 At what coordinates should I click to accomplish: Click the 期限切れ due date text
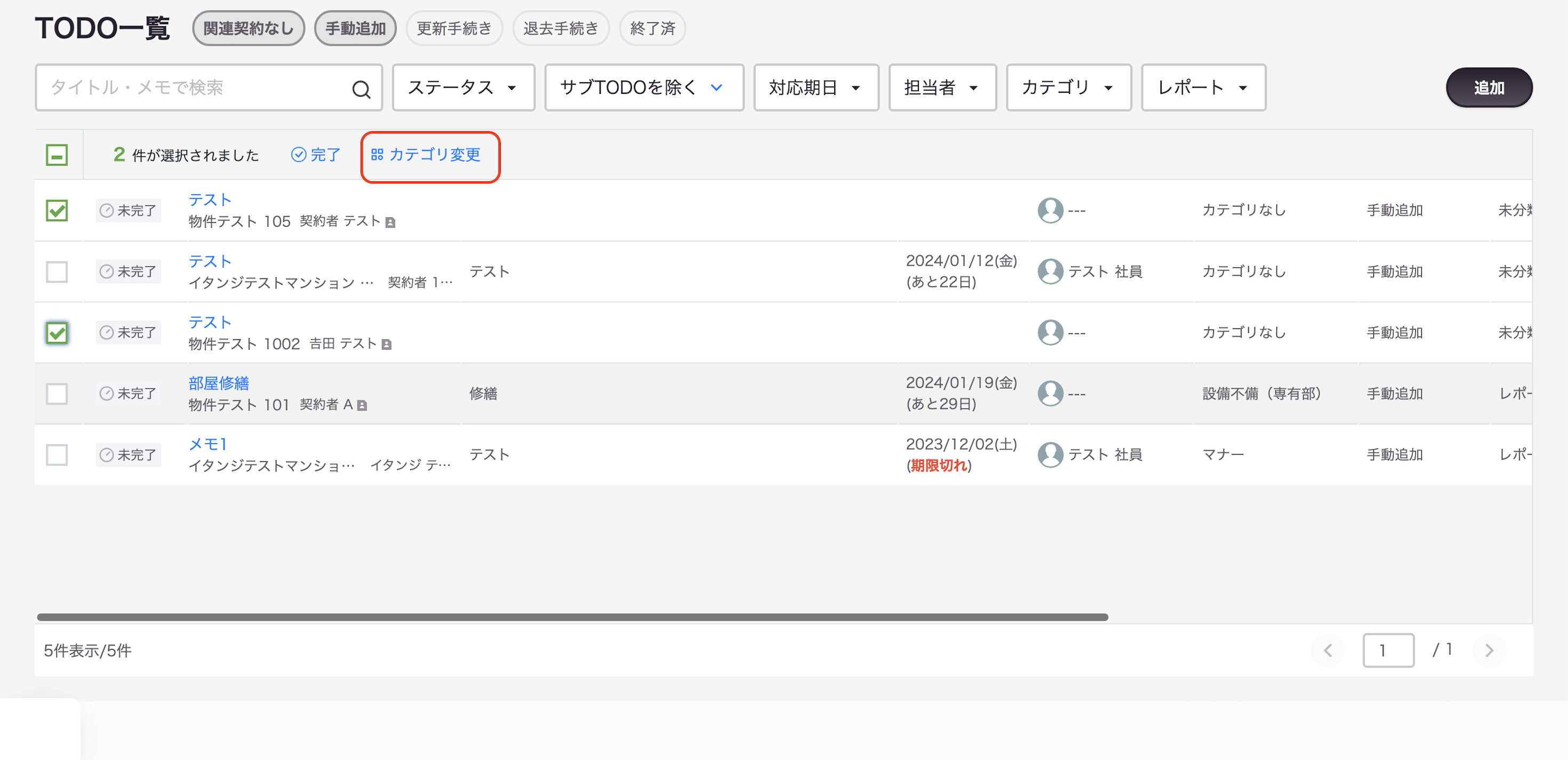pos(939,466)
